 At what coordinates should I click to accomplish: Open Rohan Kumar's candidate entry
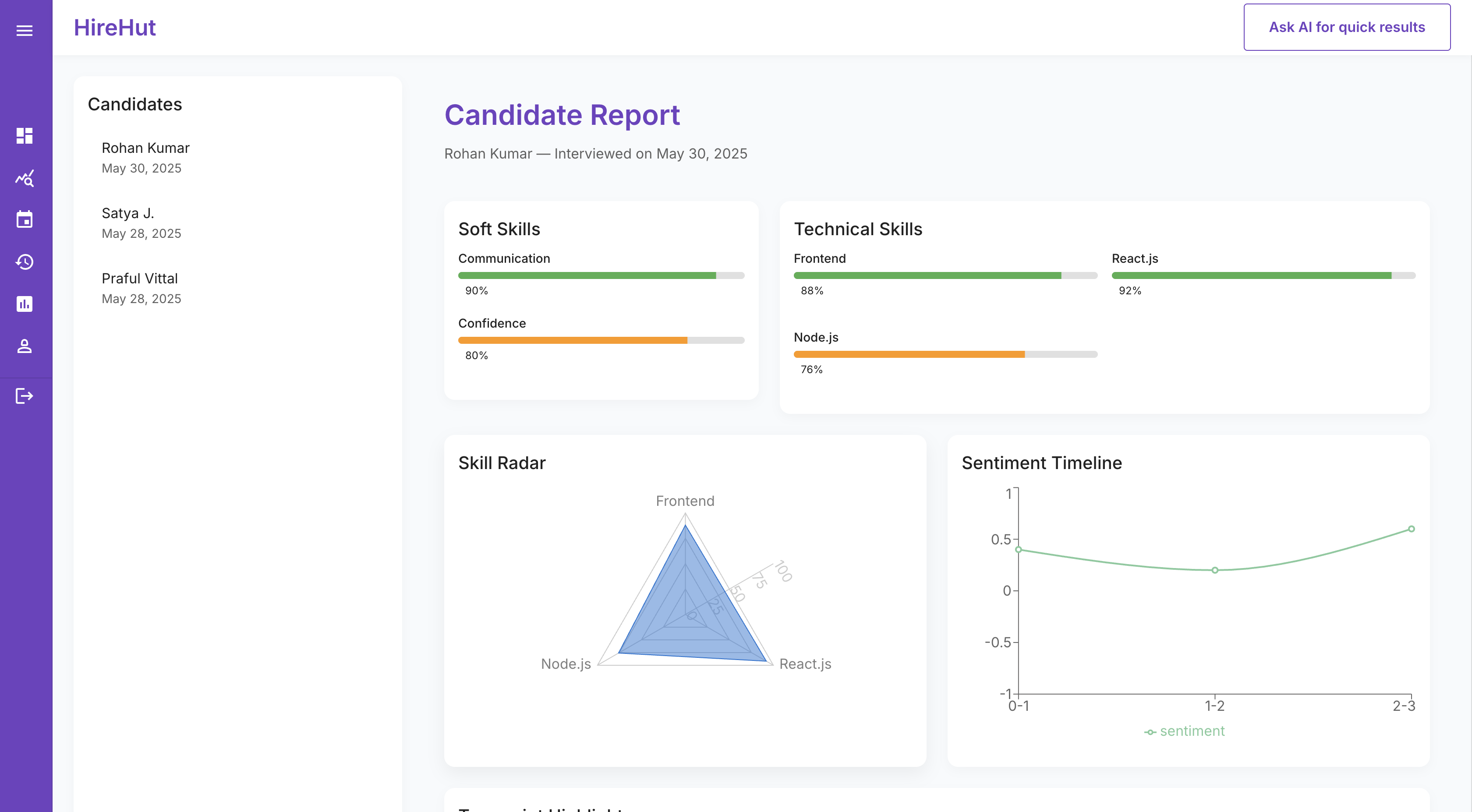pos(145,148)
